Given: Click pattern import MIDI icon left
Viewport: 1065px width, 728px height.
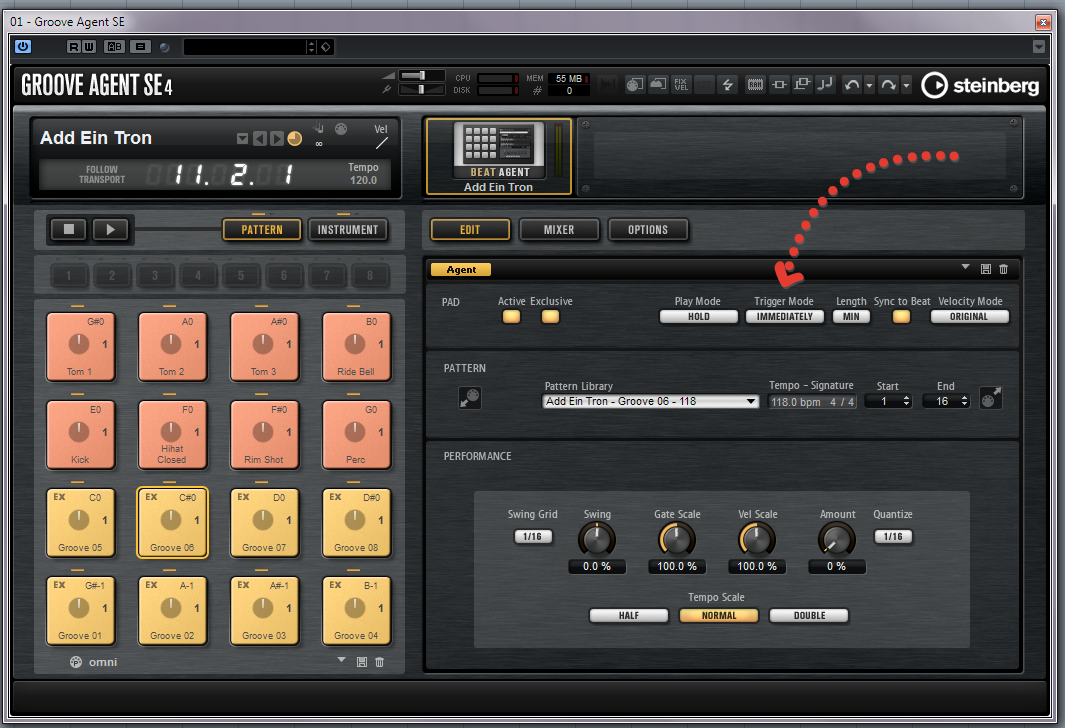Looking at the screenshot, I should coord(470,398).
